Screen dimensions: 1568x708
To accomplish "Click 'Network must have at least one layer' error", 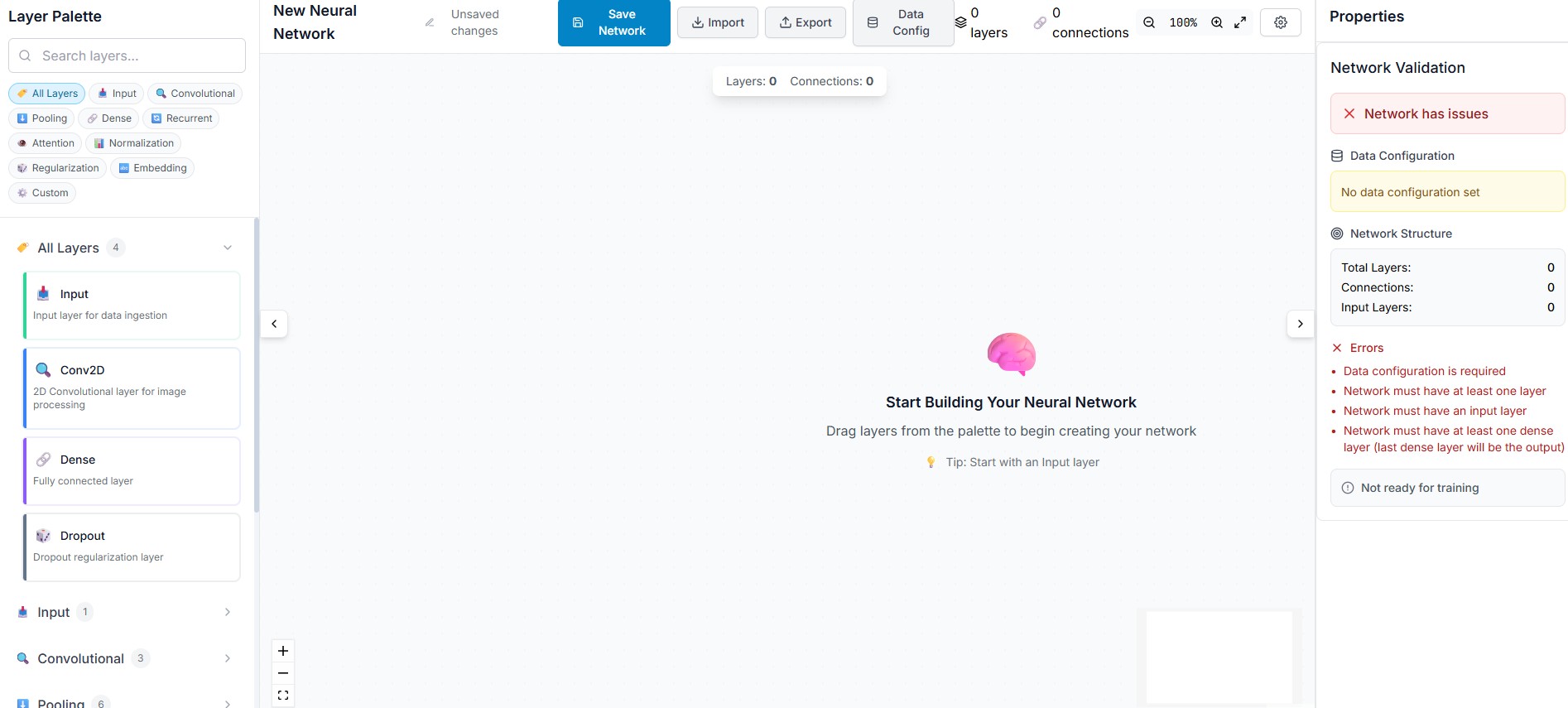I will click(1445, 391).
